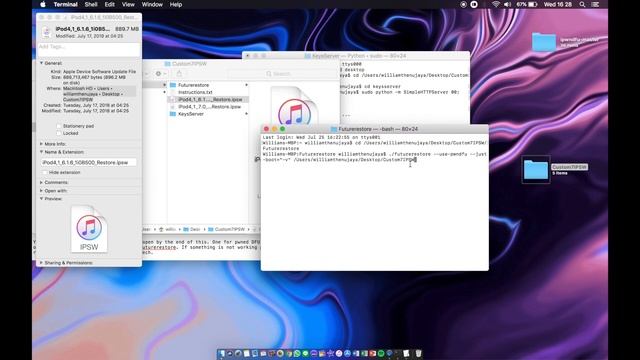The width and height of the screenshot is (640, 360).
Task: Toggle the Hide extension checkbox
Action: click(x=45, y=172)
